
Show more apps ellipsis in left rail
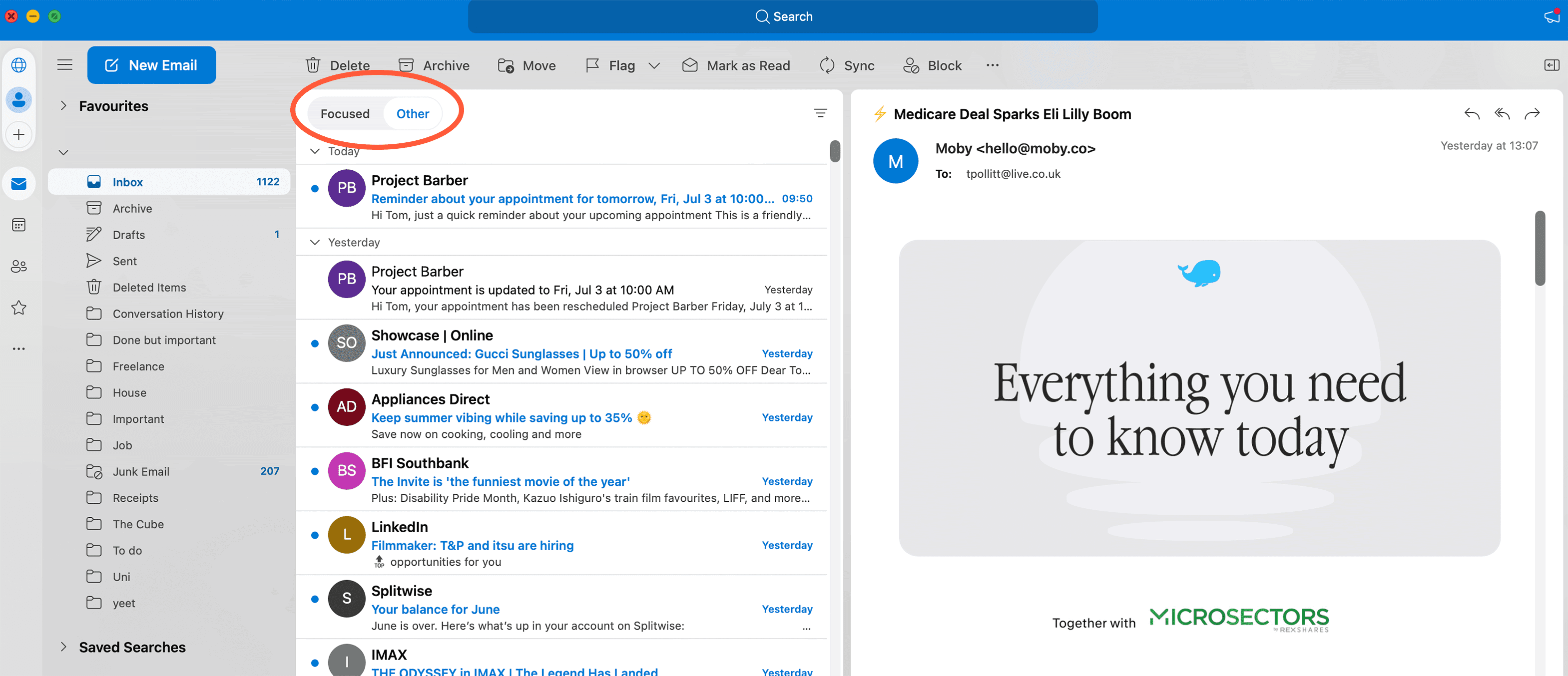click(19, 348)
